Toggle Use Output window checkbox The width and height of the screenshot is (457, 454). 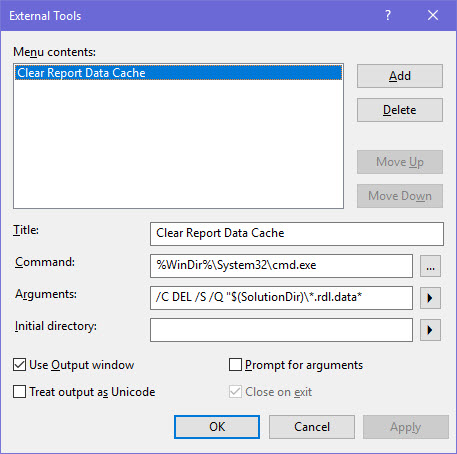(19, 365)
